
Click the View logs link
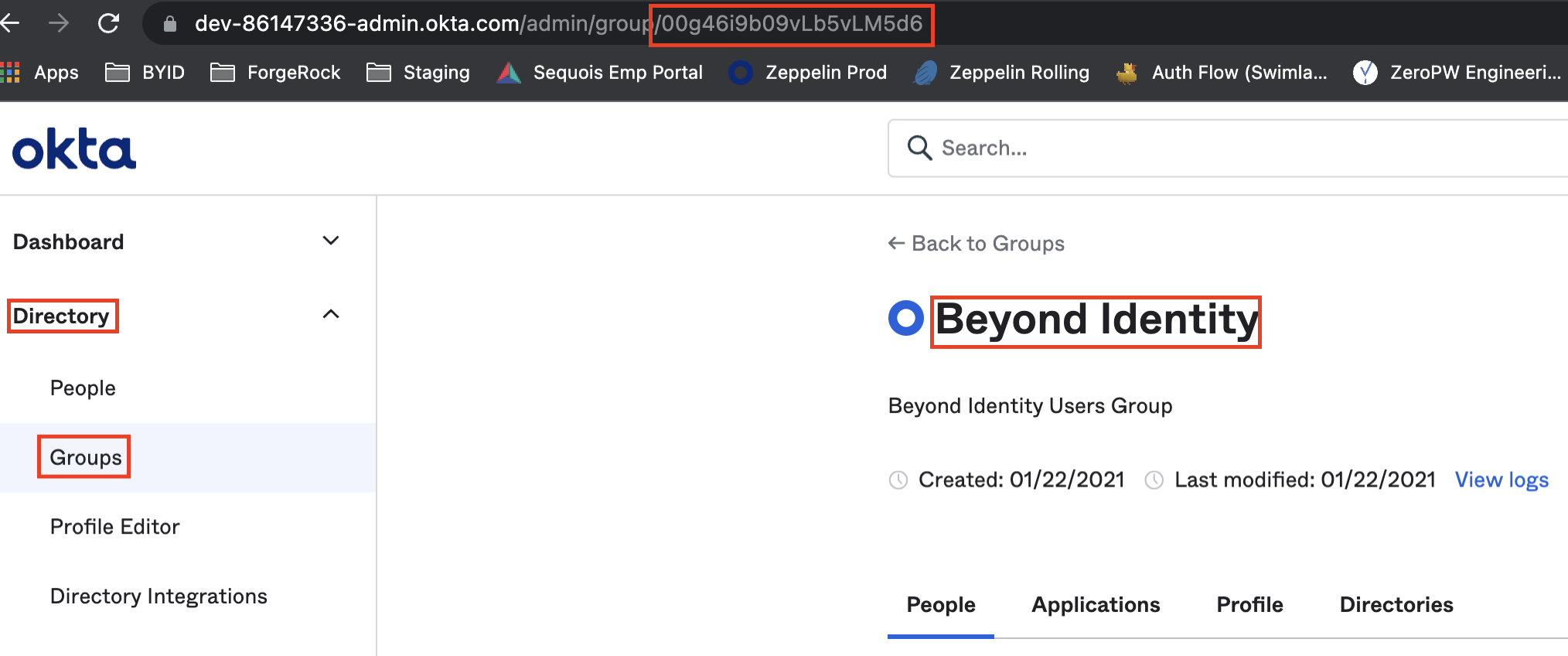click(x=1502, y=480)
